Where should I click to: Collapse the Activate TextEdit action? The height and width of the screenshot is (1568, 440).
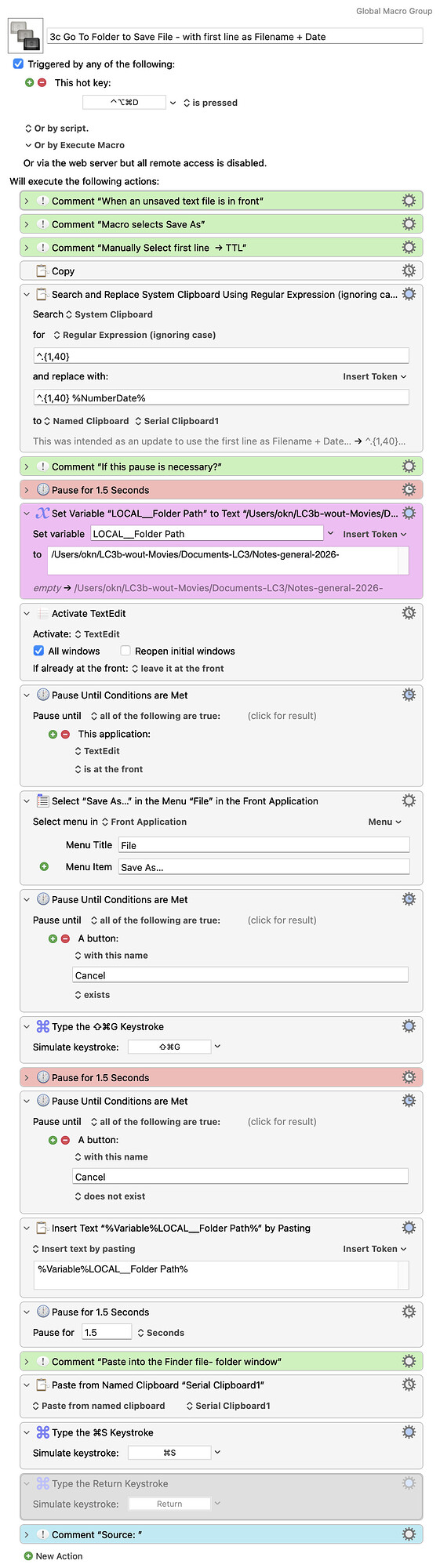pos(27,614)
